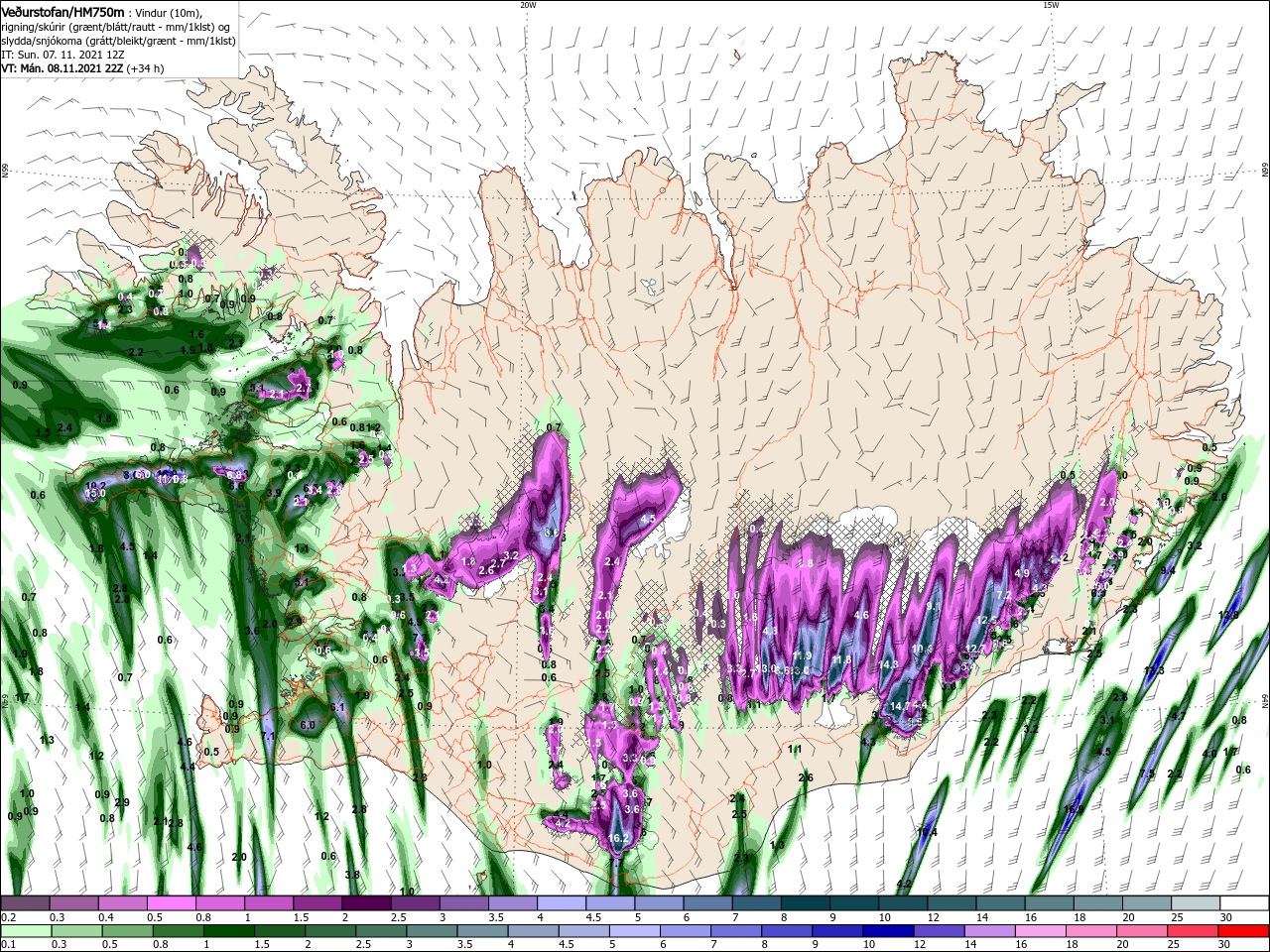This screenshot has height=952, width=1270.
Task: Click the bright red swatch ending the rain legend
Action: click(x=1244, y=931)
